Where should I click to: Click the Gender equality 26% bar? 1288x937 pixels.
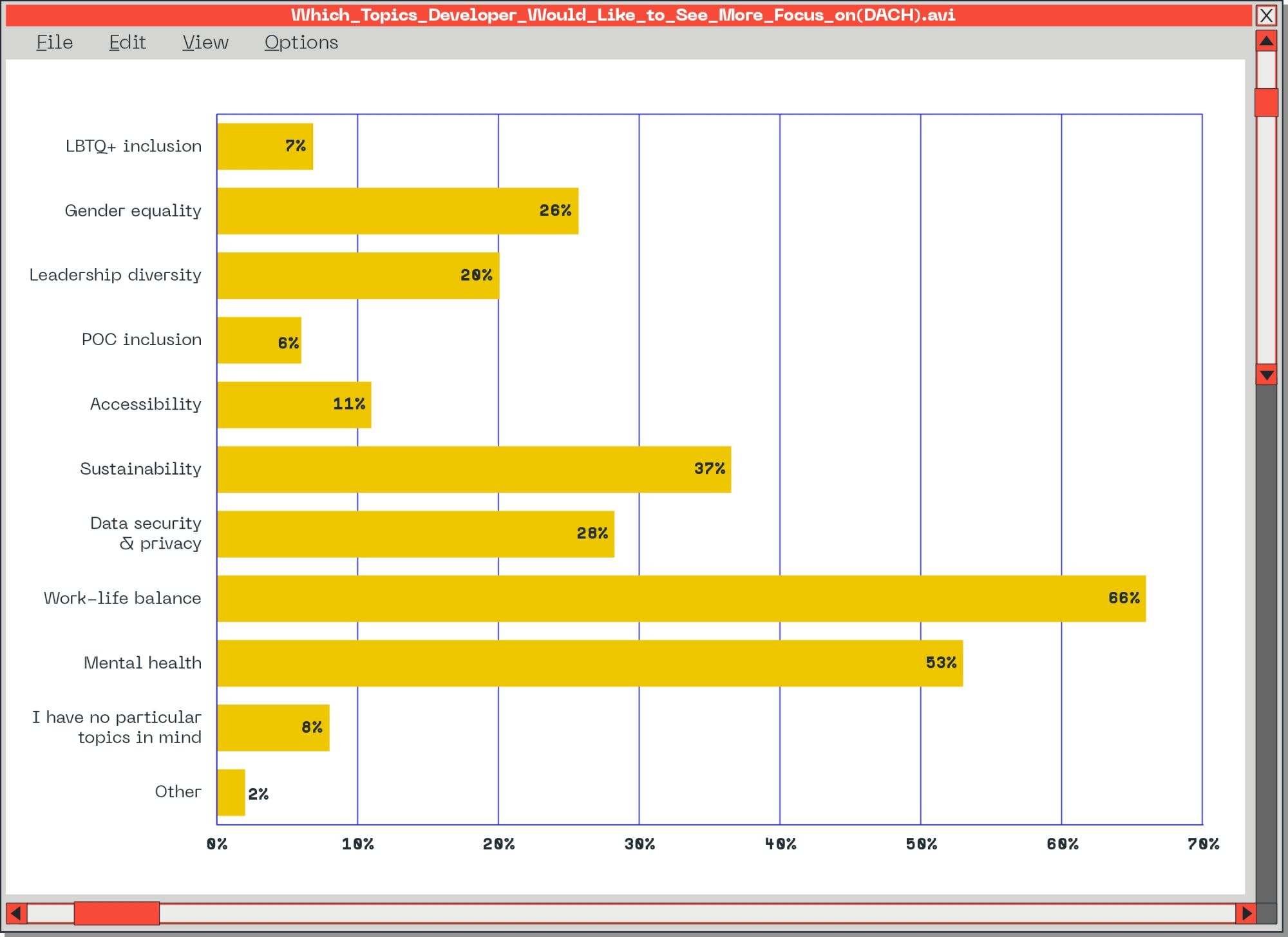tap(398, 211)
